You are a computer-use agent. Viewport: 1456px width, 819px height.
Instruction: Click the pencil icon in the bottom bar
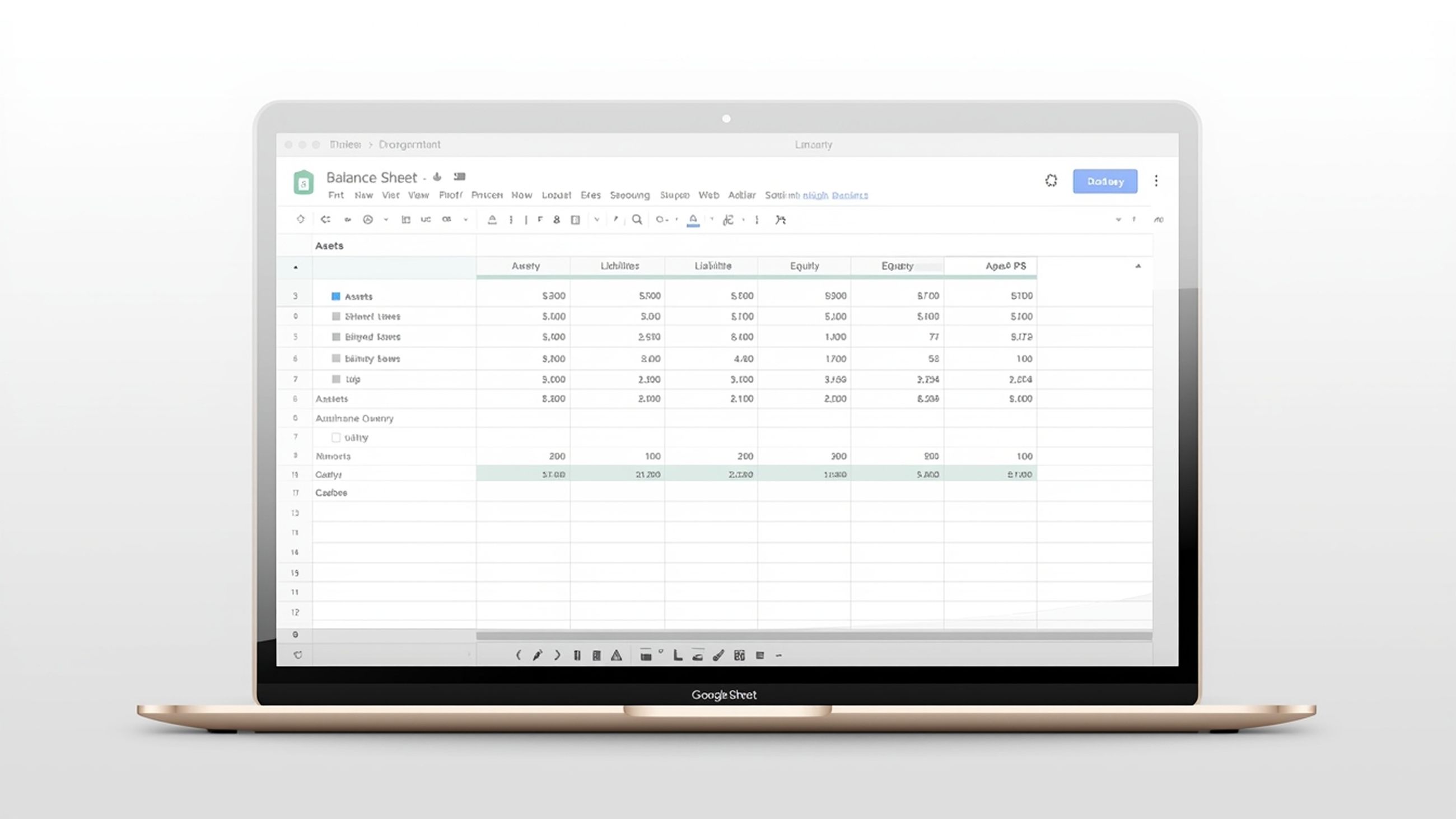(538, 655)
